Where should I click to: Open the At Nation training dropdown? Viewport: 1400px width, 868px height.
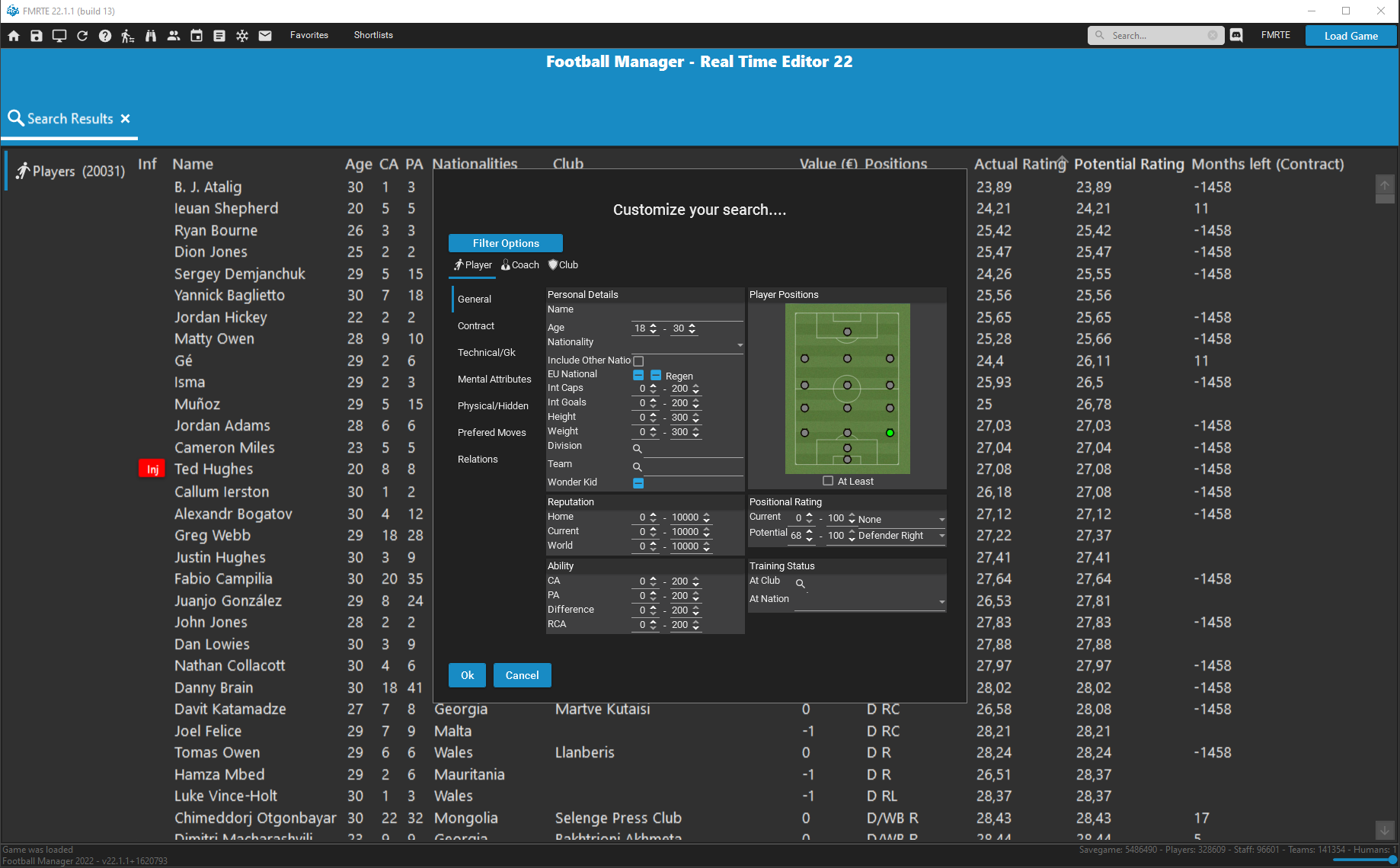click(x=870, y=602)
